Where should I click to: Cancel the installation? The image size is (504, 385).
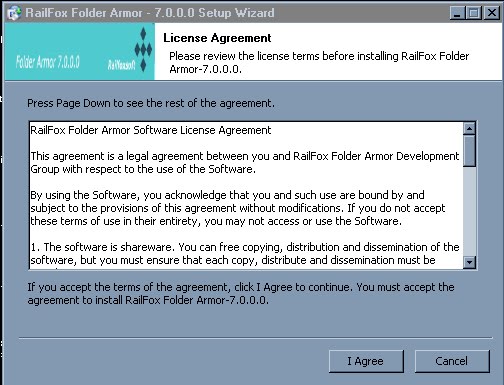coord(452,361)
